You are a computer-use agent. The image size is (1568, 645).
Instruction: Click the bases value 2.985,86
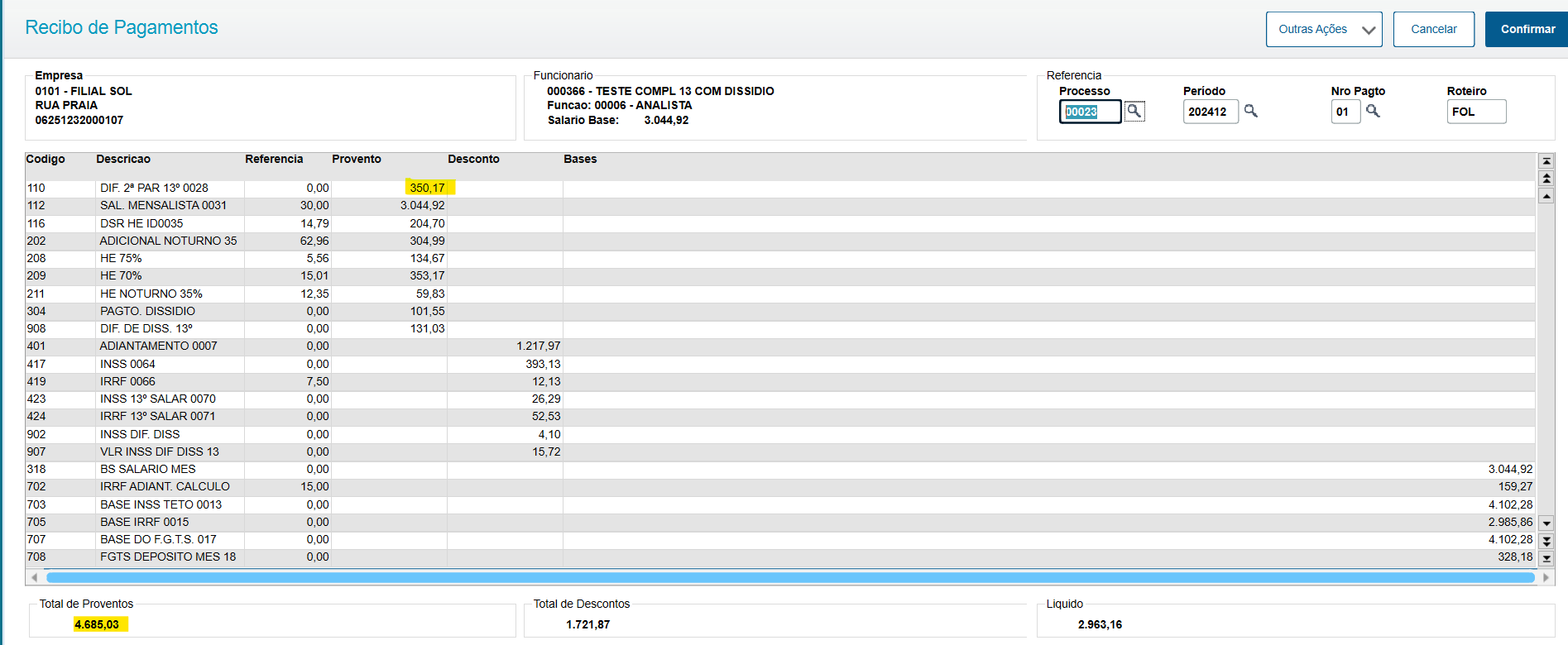point(1510,522)
